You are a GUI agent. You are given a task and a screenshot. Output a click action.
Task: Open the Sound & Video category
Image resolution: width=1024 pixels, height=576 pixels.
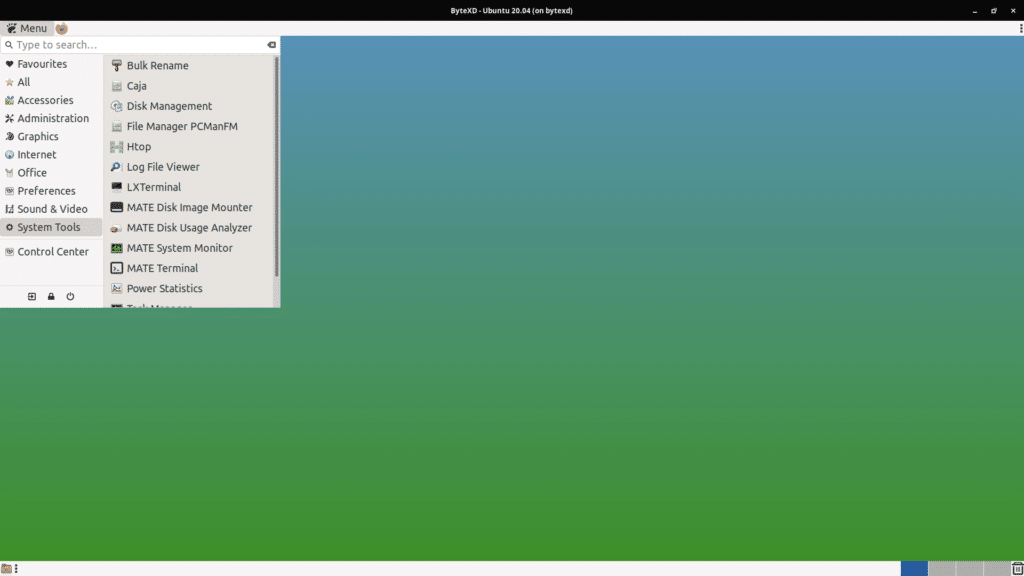tap(52, 209)
